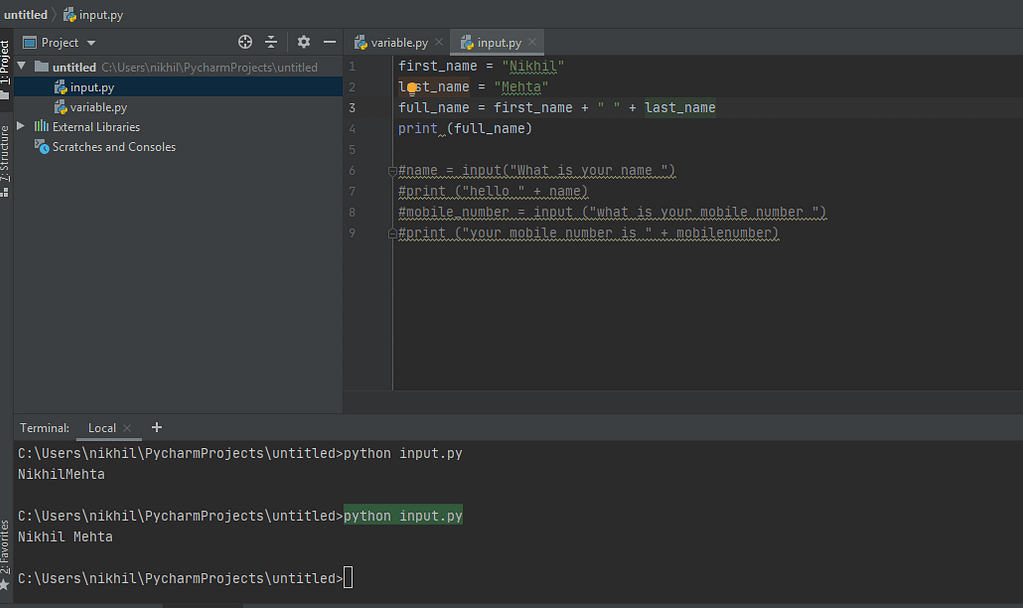Click the "Nikhil" string on line 1
This screenshot has height=608, width=1023.
click(533, 66)
